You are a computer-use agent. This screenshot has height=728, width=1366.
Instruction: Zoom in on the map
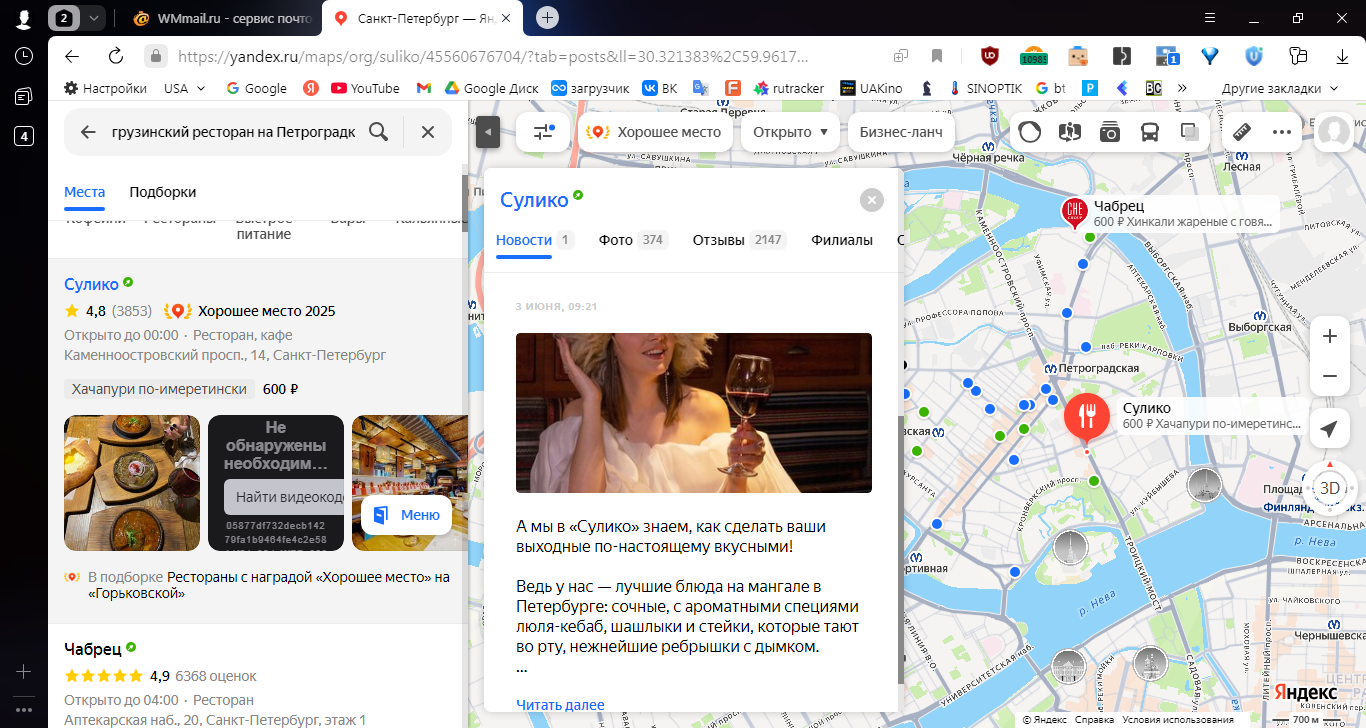click(1330, 337)
